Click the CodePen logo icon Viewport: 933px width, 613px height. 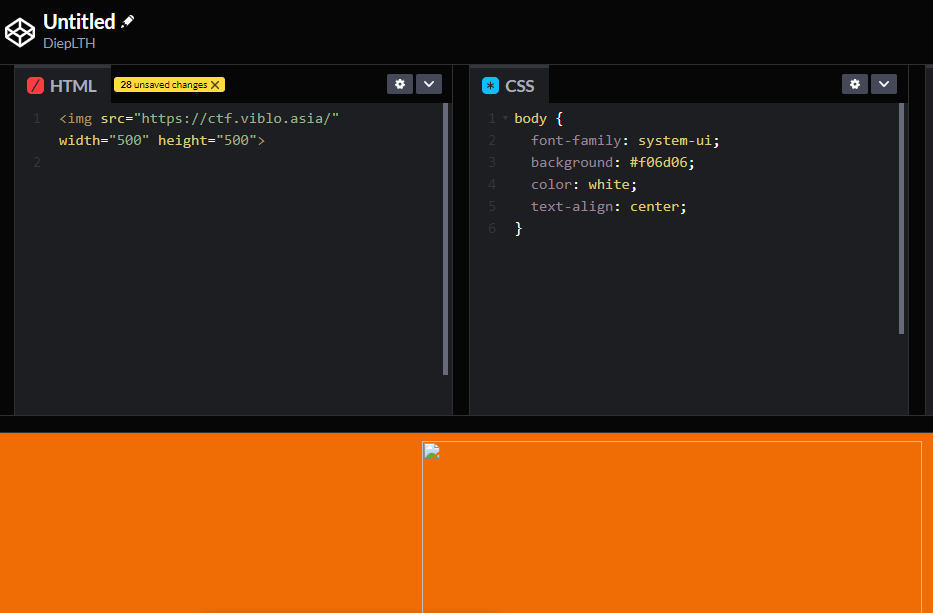20,32
